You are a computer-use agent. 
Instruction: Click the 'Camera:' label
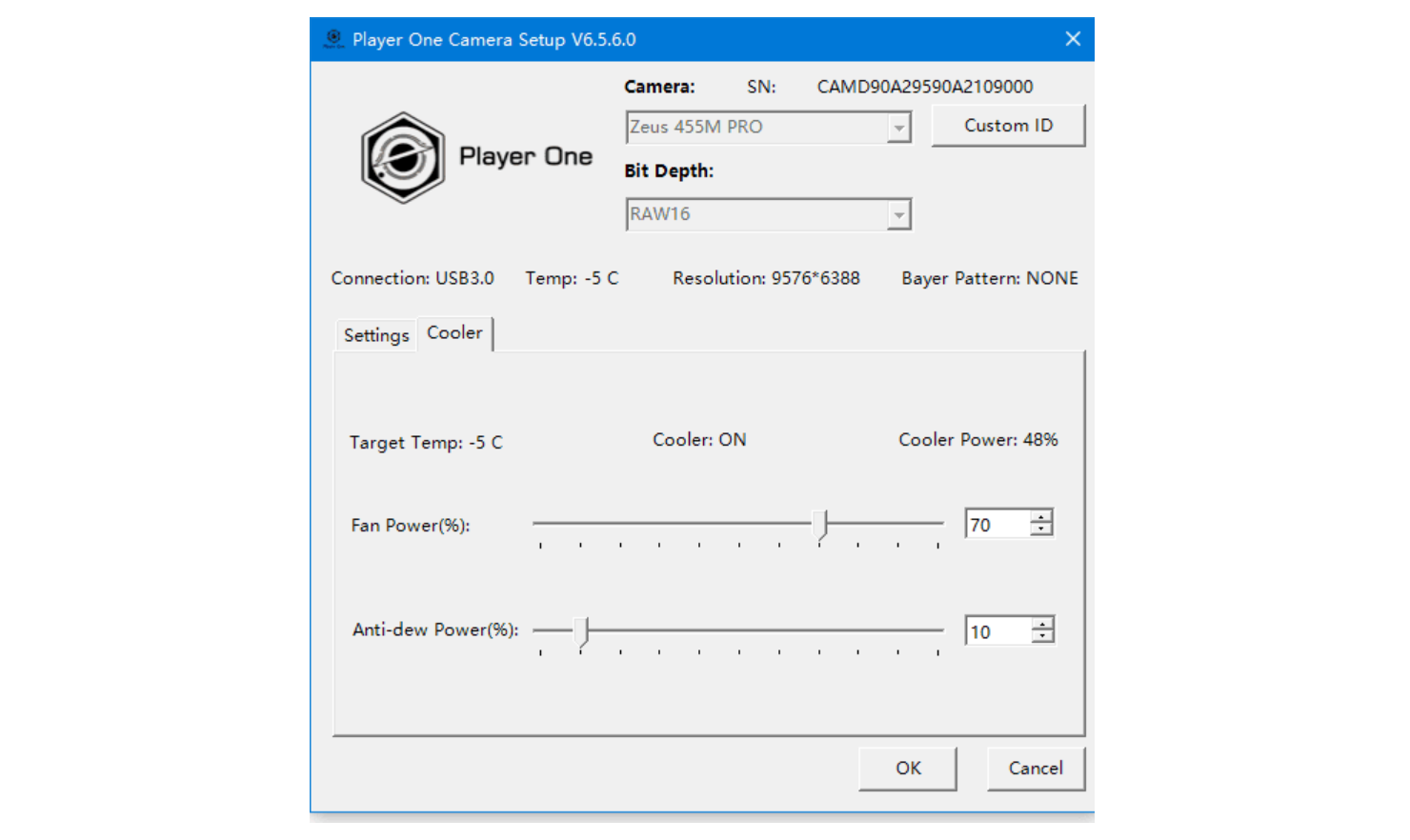point(659,87)
